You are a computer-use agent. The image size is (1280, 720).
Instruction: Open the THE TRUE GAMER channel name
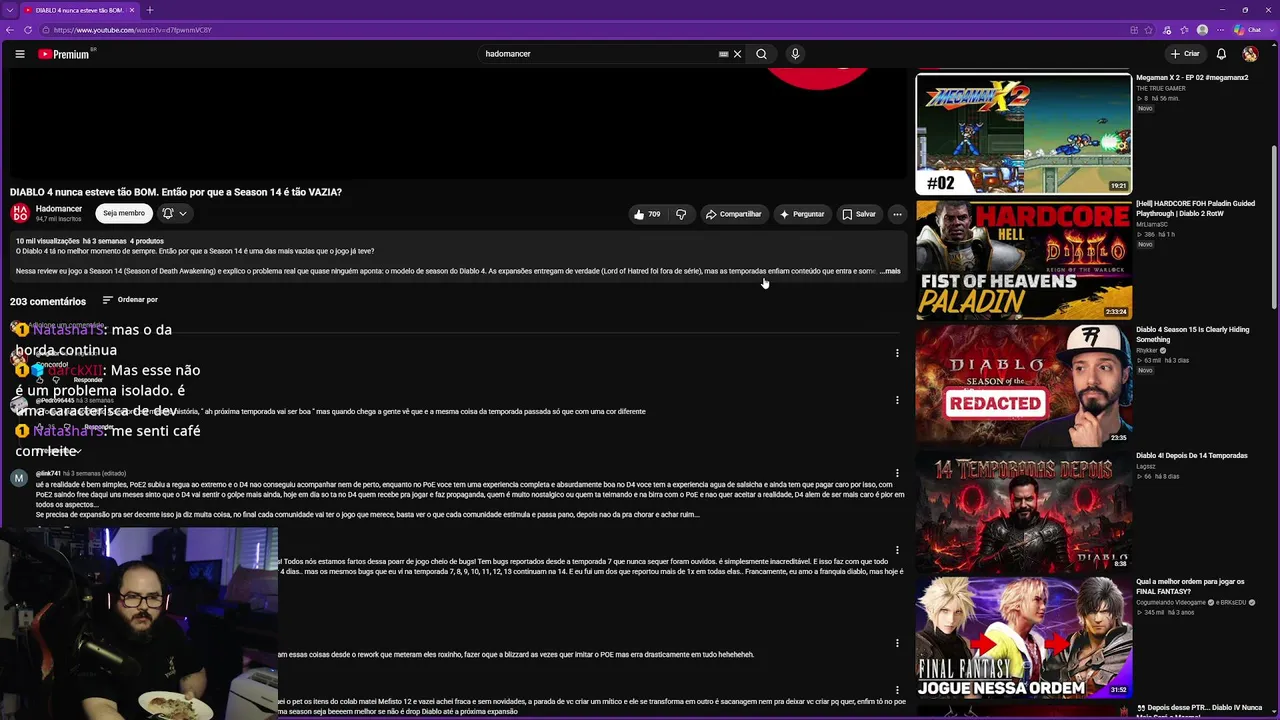coord(1161,89)
